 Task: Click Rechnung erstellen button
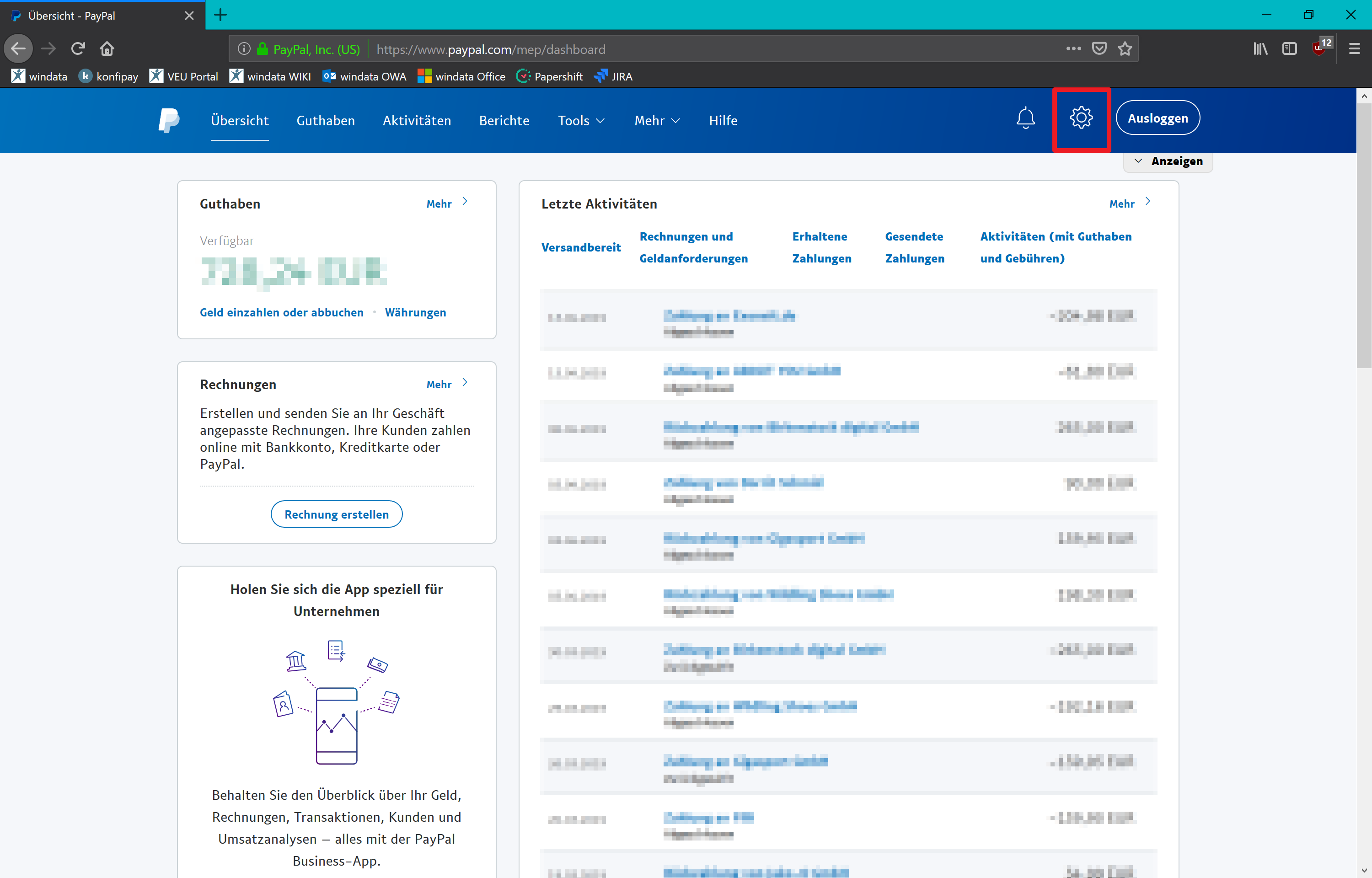[x=336, y=514]
